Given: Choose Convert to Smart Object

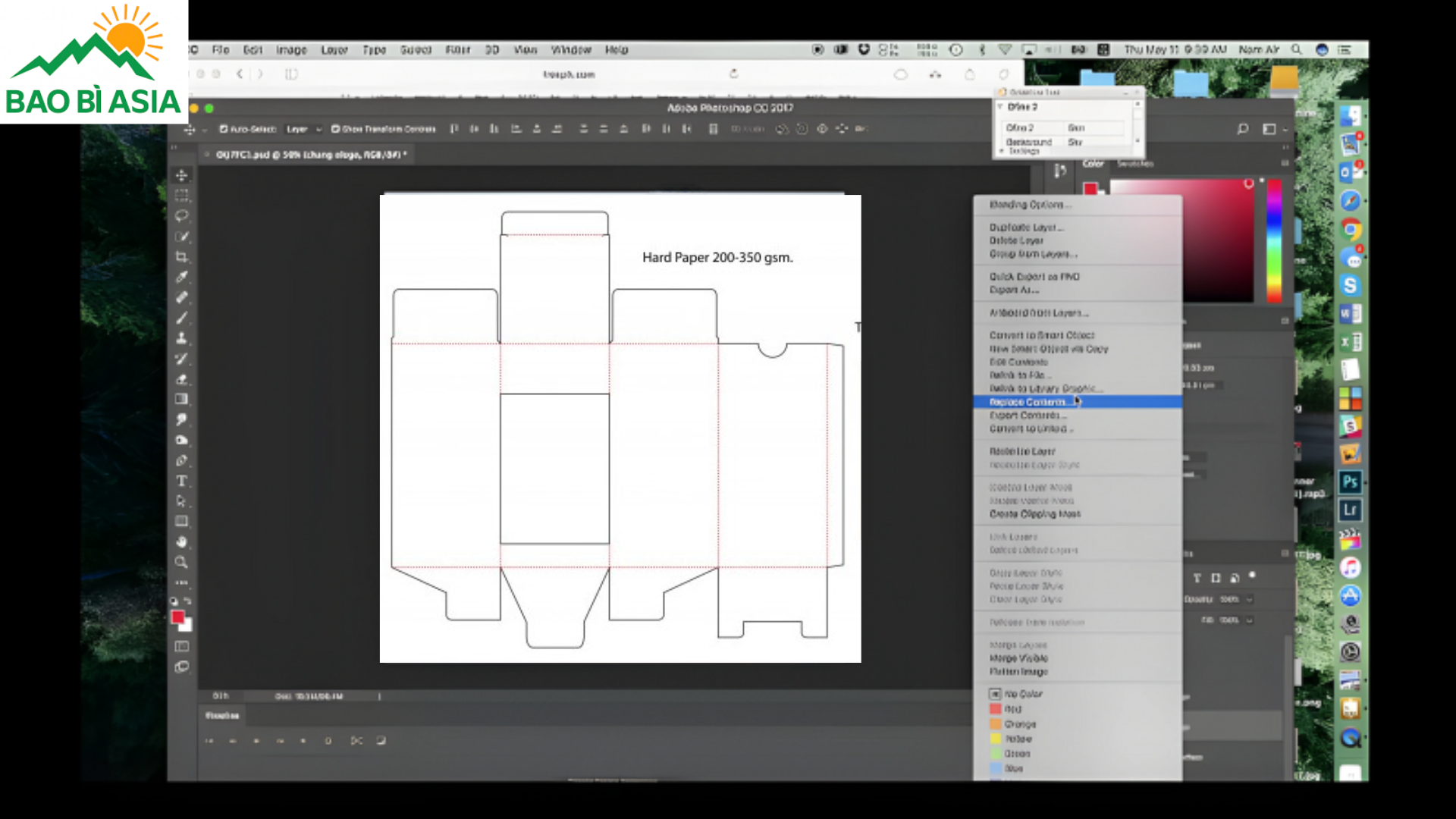Looking at the screenshot, I should 1041,335.
